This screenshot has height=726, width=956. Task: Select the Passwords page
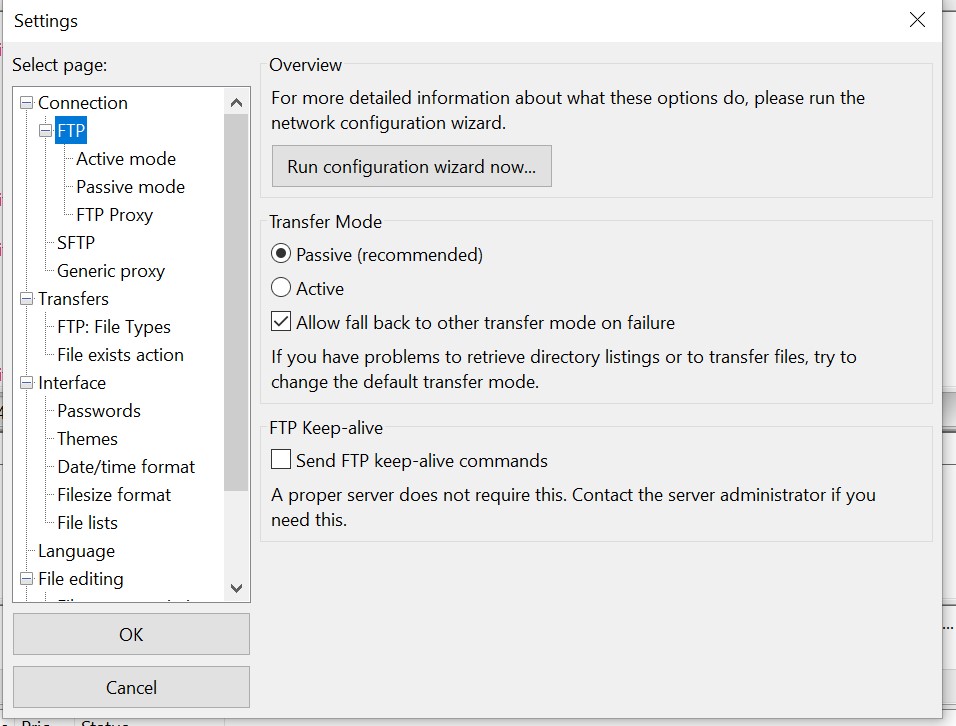(98, 411)
